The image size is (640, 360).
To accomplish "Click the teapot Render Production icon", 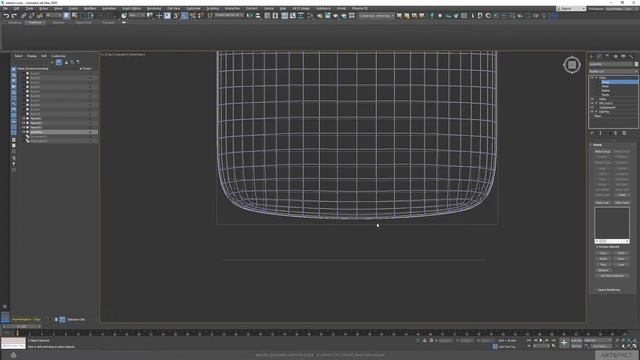I will pyautogui.click(x=336, y=16).
